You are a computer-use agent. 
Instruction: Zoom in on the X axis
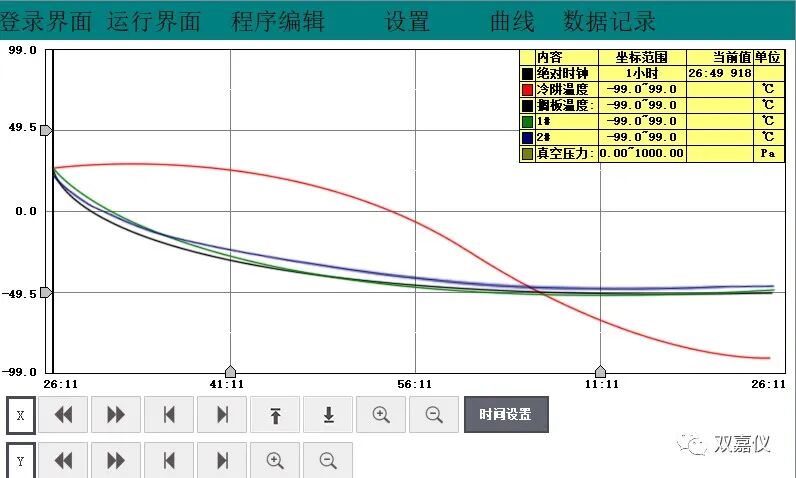coord(381,415)
